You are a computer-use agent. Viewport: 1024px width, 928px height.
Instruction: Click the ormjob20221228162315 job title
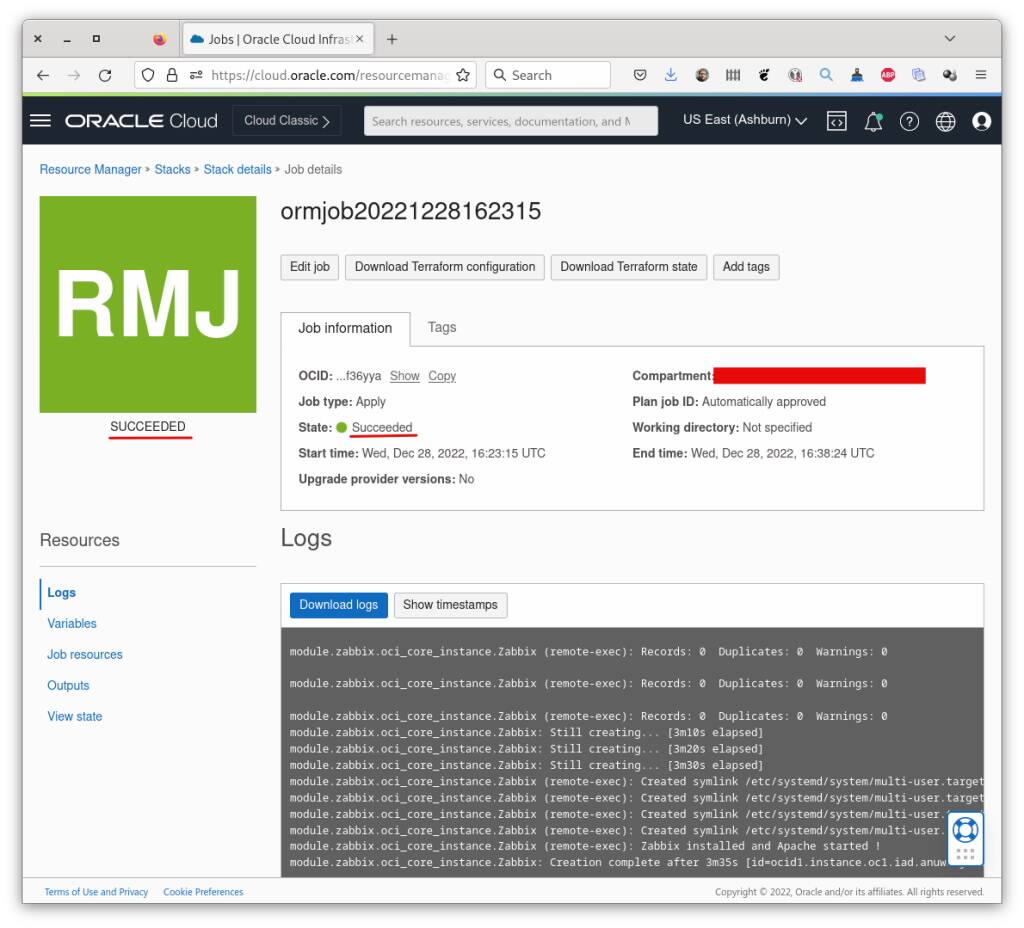[x=411, y=211]
